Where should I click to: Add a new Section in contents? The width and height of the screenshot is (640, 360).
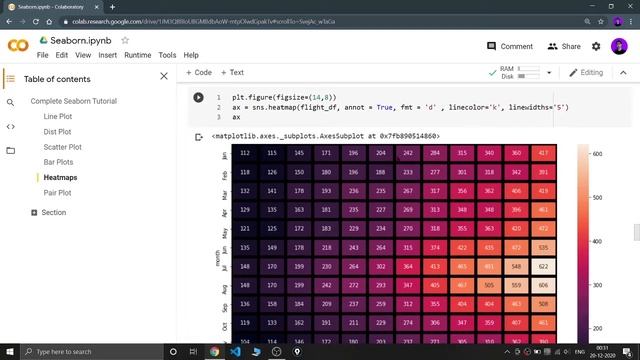(49, 212)
